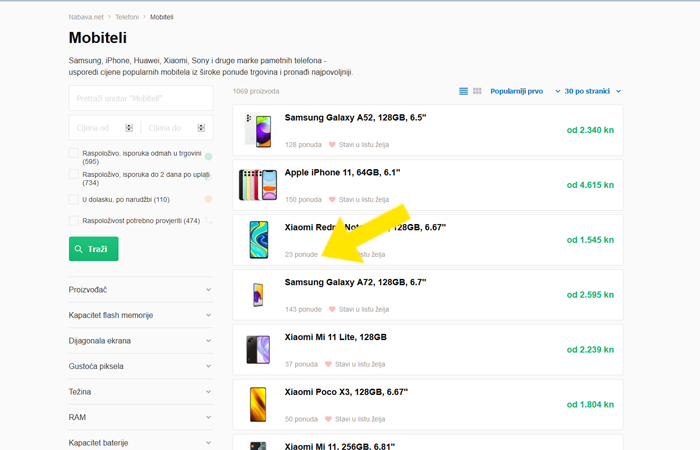
Task: Check 'Raspoloživo, isporuka odmah u trgovini' filter
Action: point(74,153)
